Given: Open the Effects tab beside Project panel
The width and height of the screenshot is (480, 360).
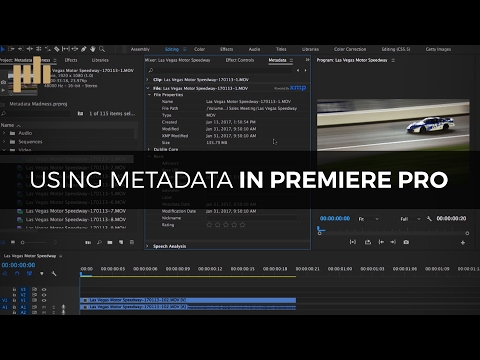Looking at the screenshot, I should [71, 60].
